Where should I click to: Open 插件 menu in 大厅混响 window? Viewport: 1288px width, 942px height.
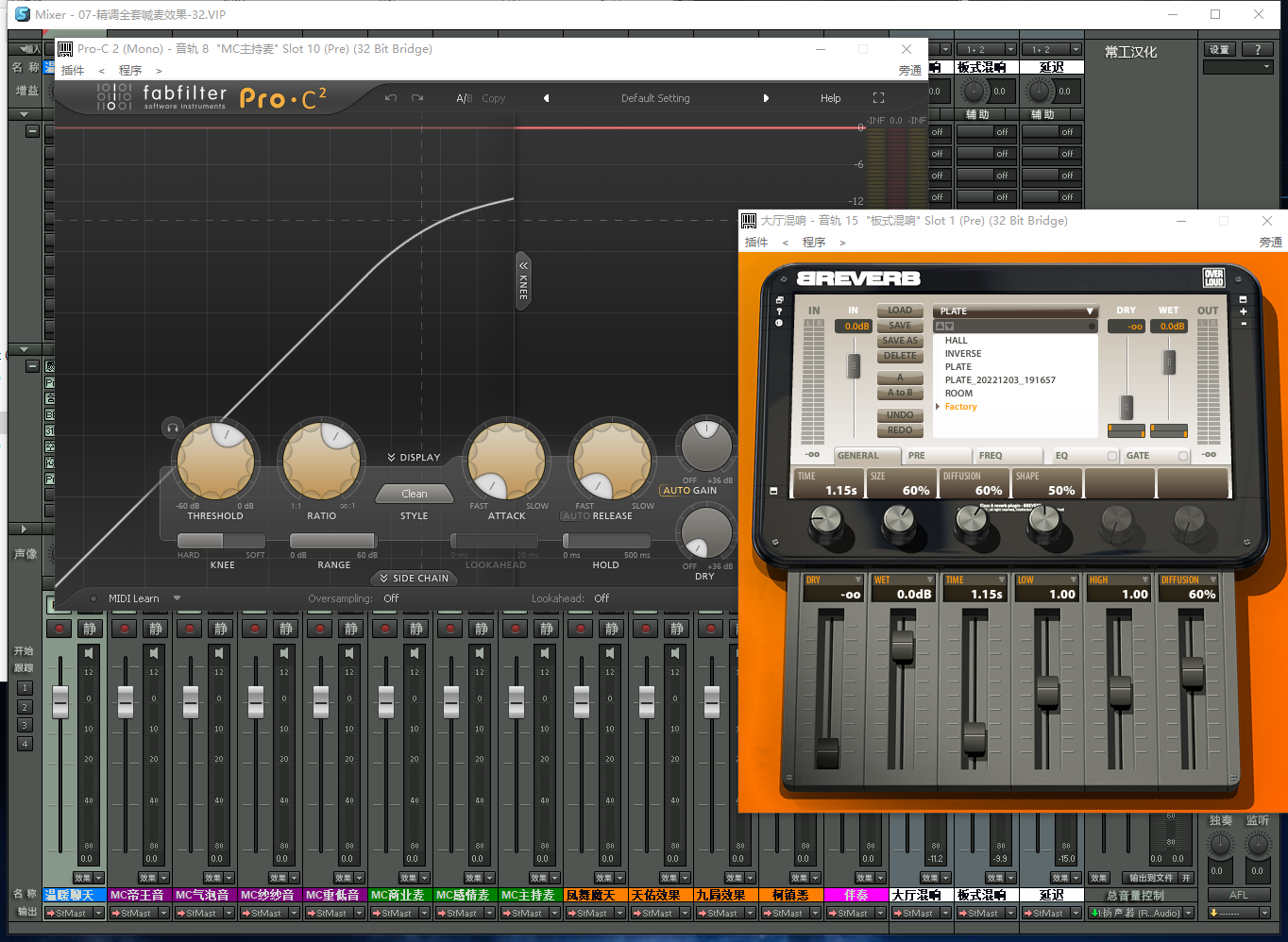pyautogui.click(x=756, y=243)
